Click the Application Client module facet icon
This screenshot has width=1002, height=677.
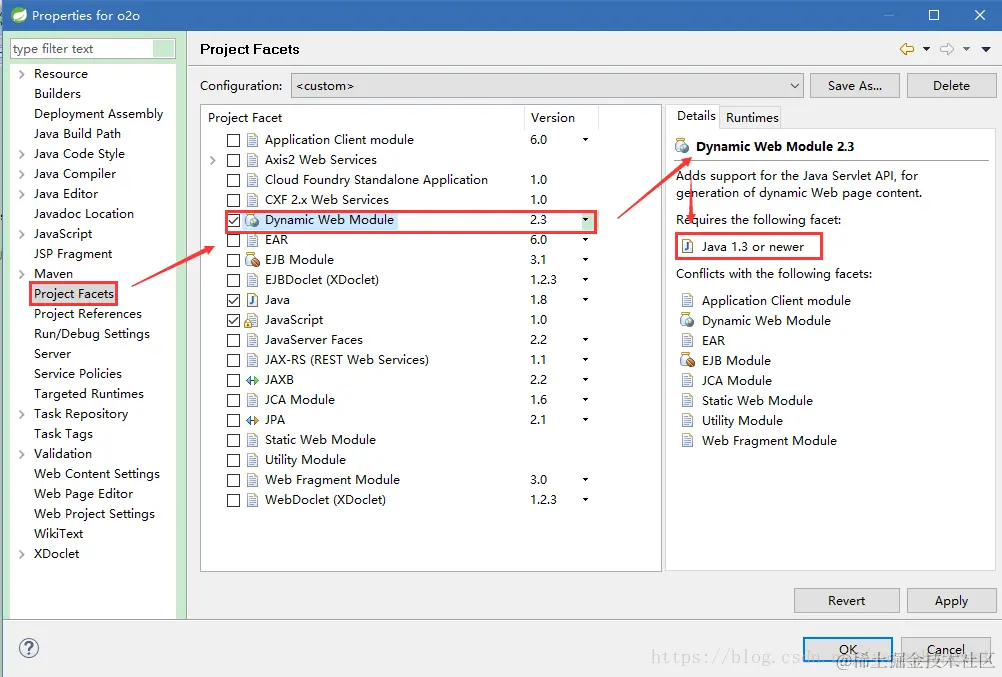pos(252,140)
